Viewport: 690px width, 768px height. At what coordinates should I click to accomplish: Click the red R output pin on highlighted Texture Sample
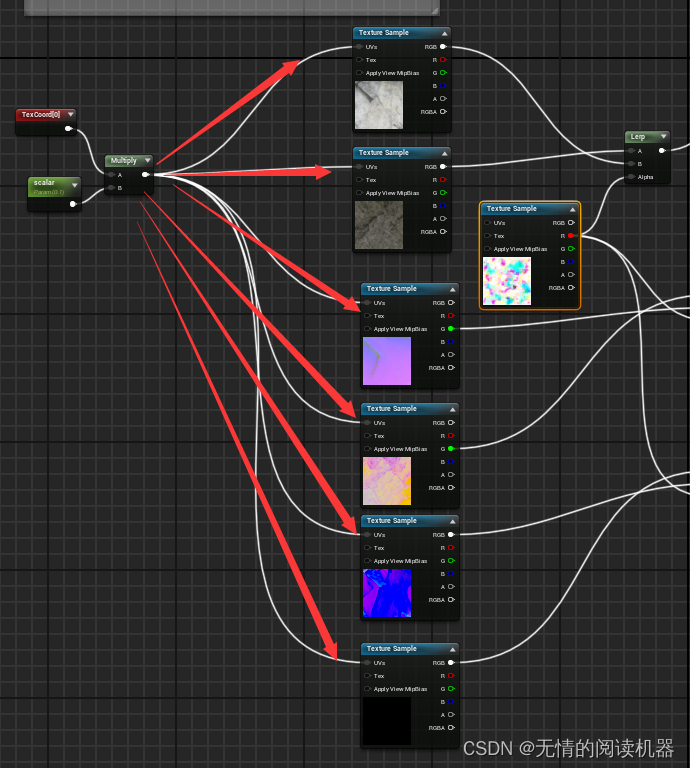571,236
